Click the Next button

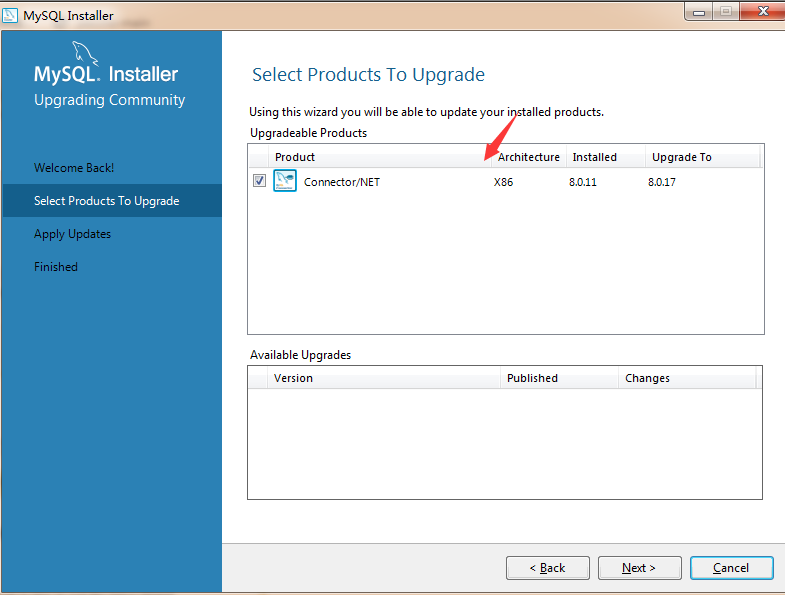[x=639, y=568]
